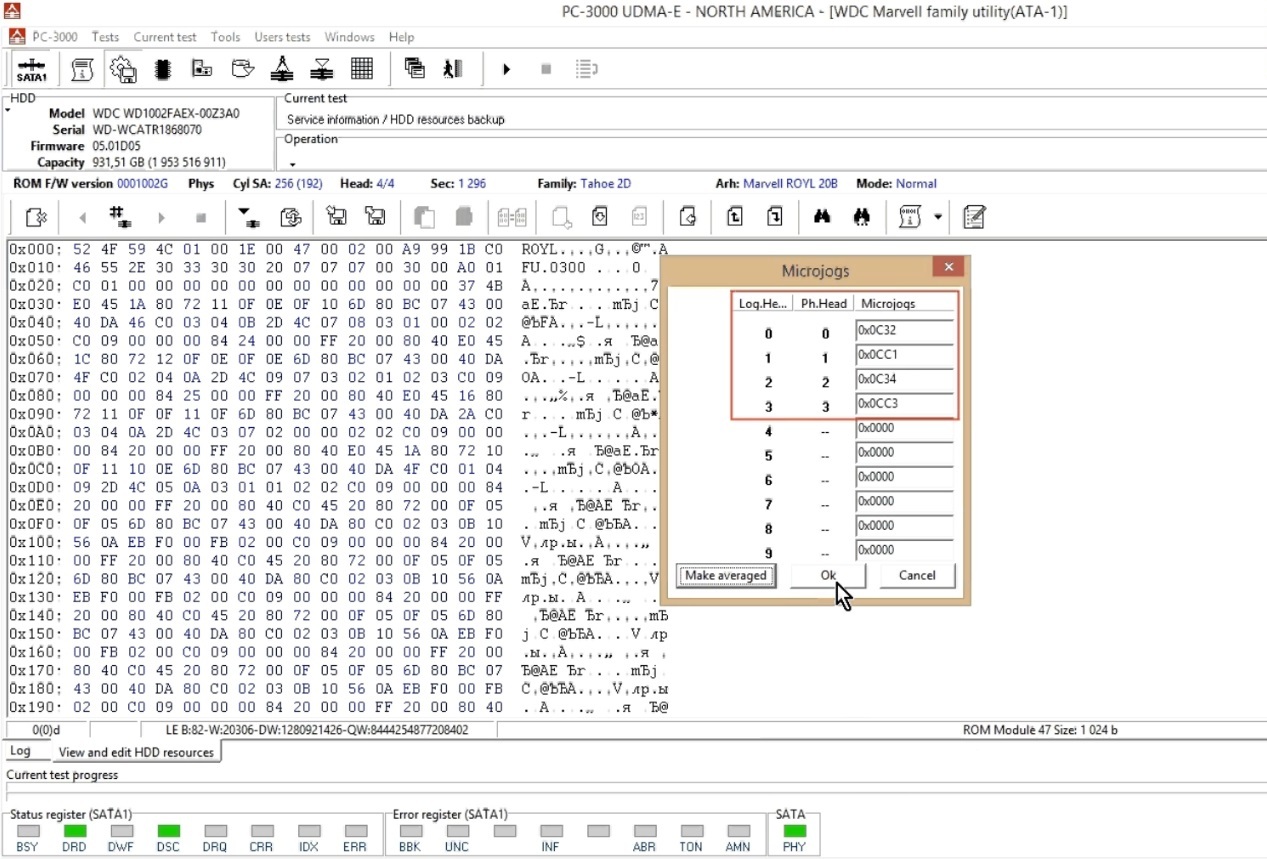
Task: Click the head-over-platters test icon
Action: tap(322, 69)
